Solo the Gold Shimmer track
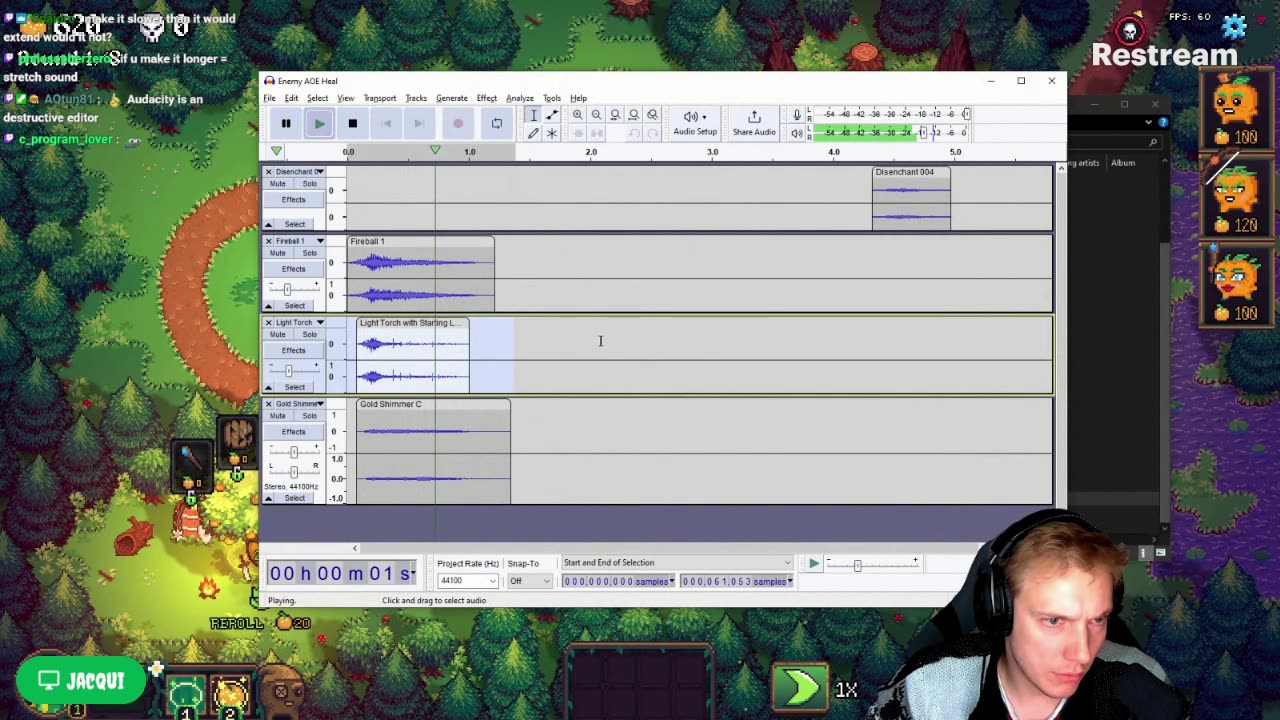 [310, 416]
